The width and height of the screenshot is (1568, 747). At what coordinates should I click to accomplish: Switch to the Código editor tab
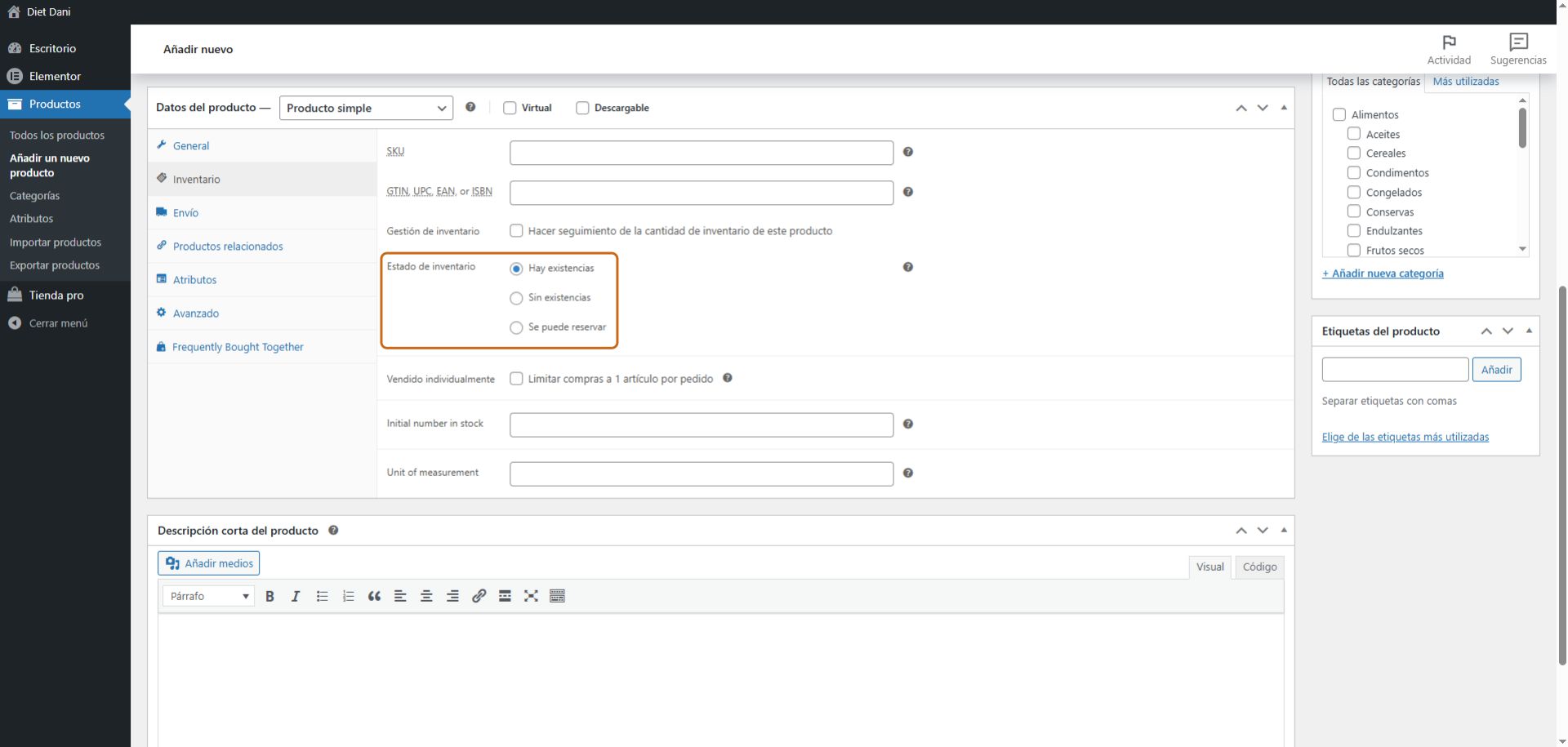point(1259,567)
